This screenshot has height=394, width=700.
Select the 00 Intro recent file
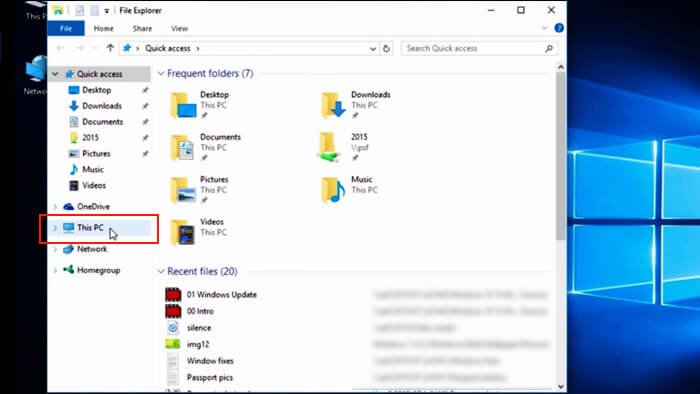coord(200,311)
